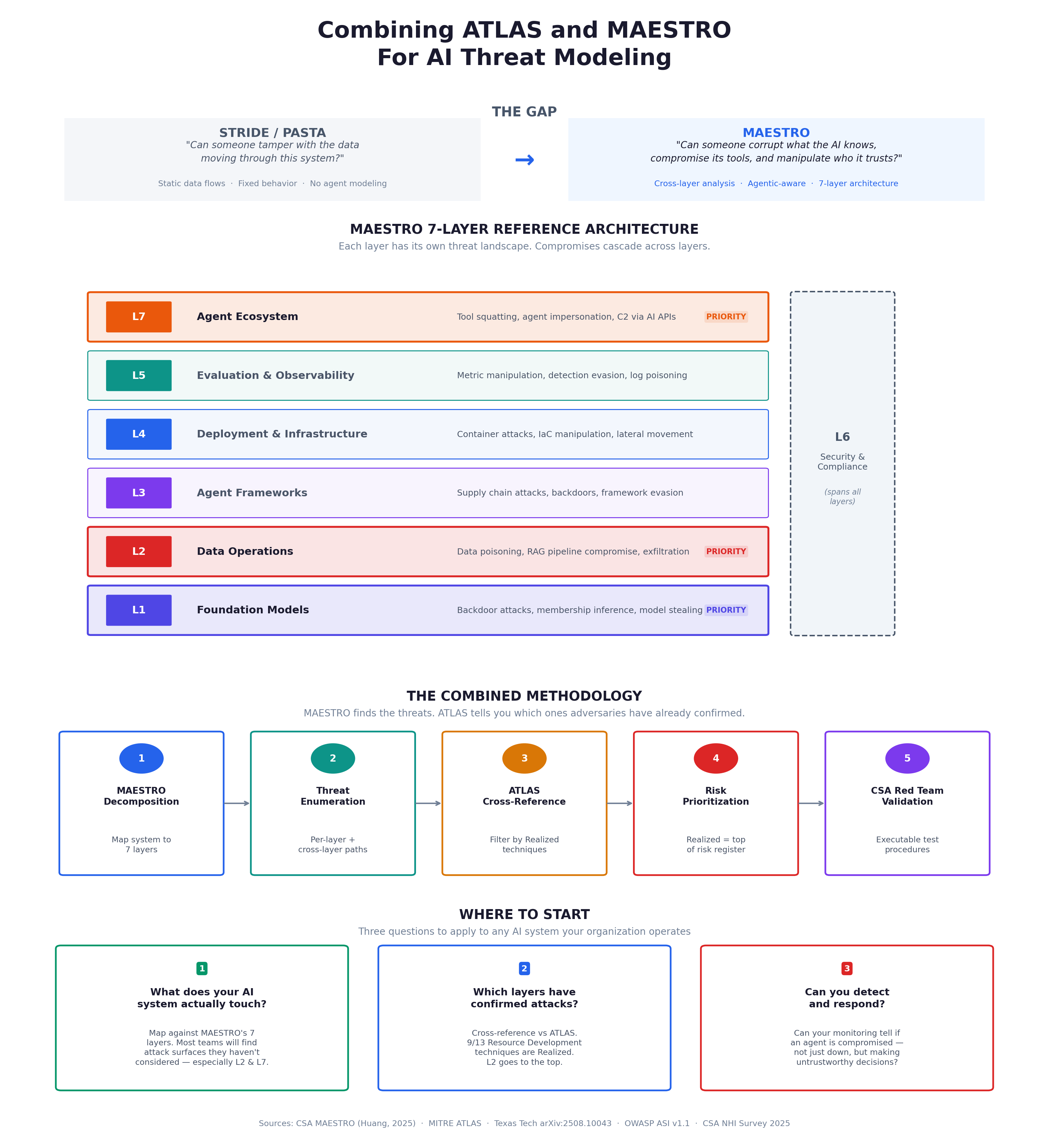Click the Data Operations layer title
Viewport: 1049px width, 1148px height.
tap(245, 551)
